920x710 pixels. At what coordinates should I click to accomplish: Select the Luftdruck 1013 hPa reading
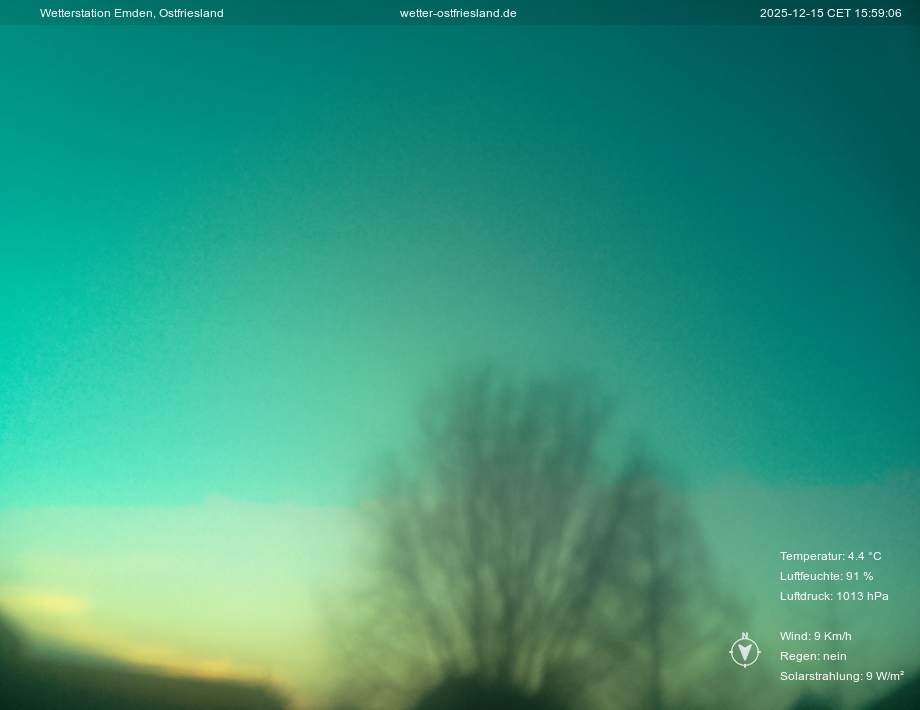(834, 596)
